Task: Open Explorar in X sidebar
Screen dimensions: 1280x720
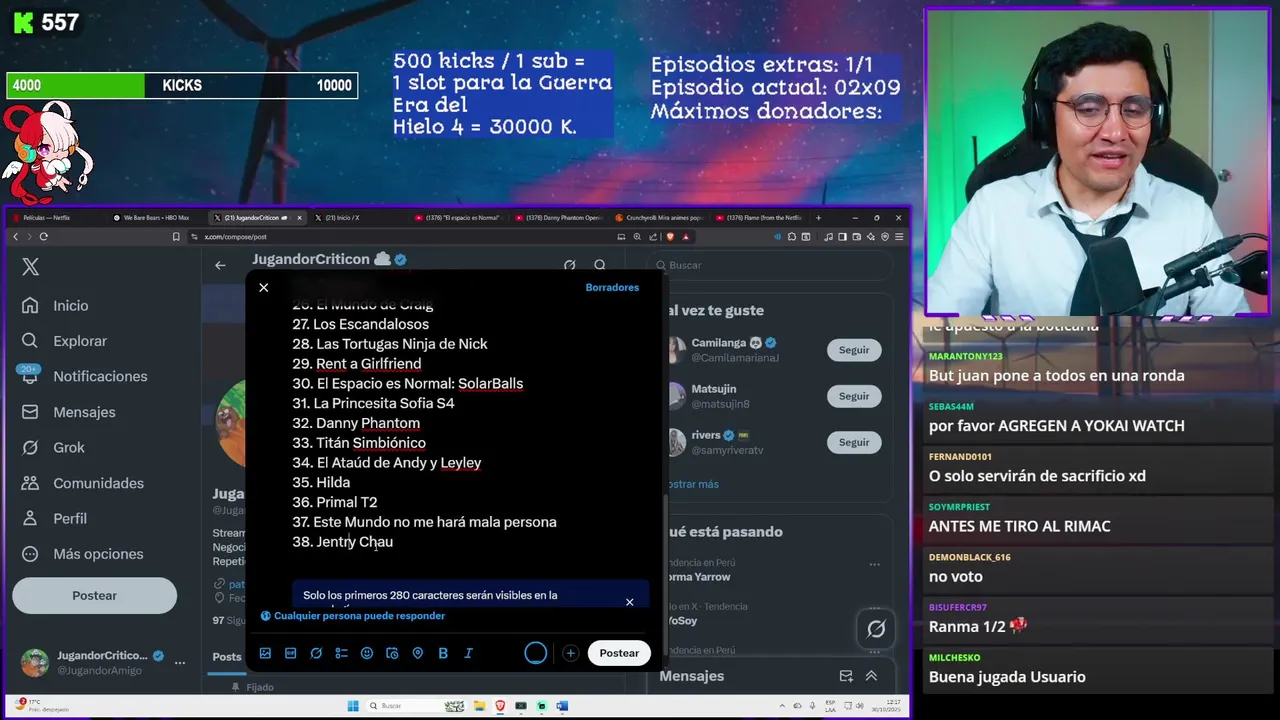Action: pos(65,341)
